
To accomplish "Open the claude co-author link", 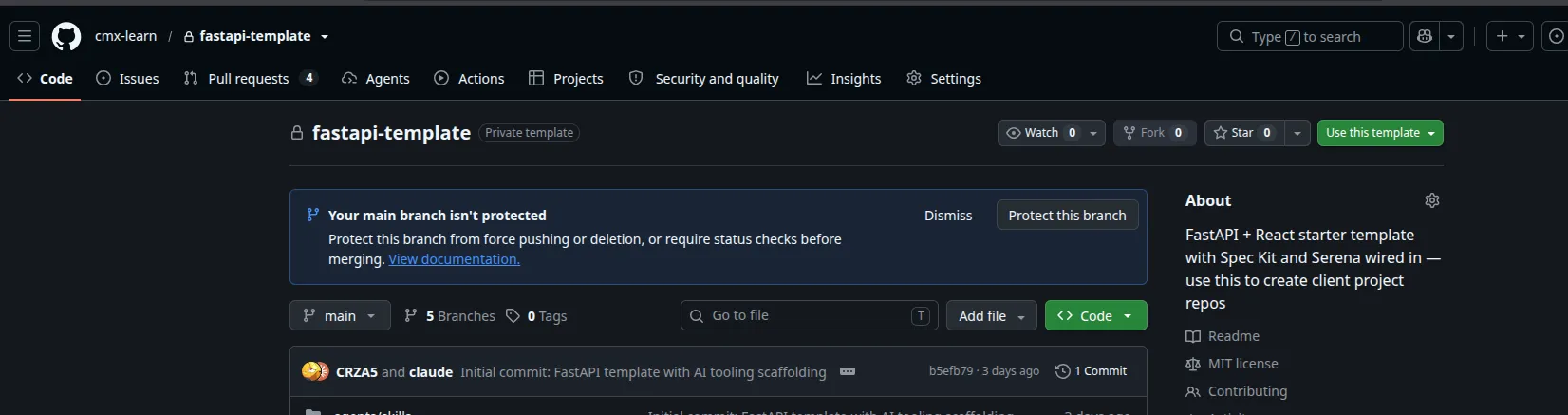I will tap(431, 372).
